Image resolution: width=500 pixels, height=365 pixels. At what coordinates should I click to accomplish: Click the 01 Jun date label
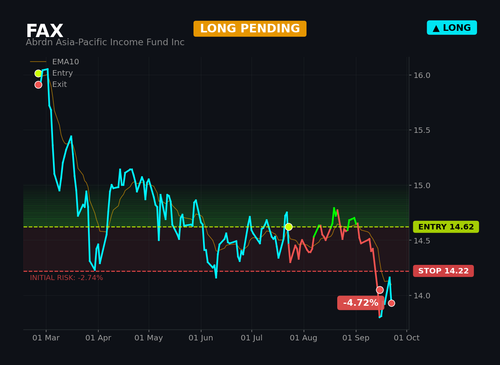[x=201, y=338]
